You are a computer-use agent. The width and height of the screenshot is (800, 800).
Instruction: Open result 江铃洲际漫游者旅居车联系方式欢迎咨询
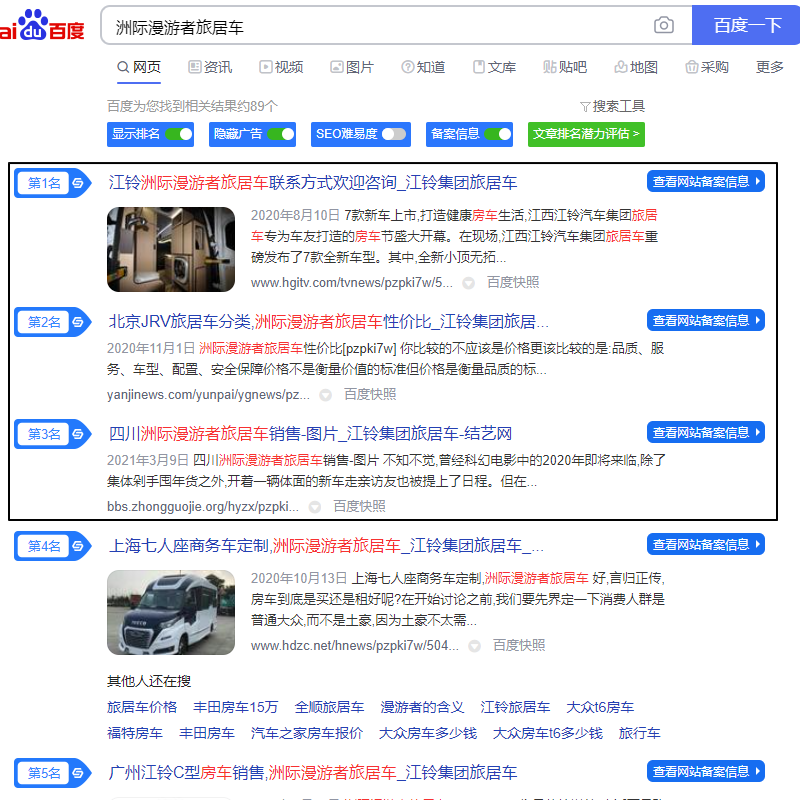pyautogui.click(x=313, y=183)
